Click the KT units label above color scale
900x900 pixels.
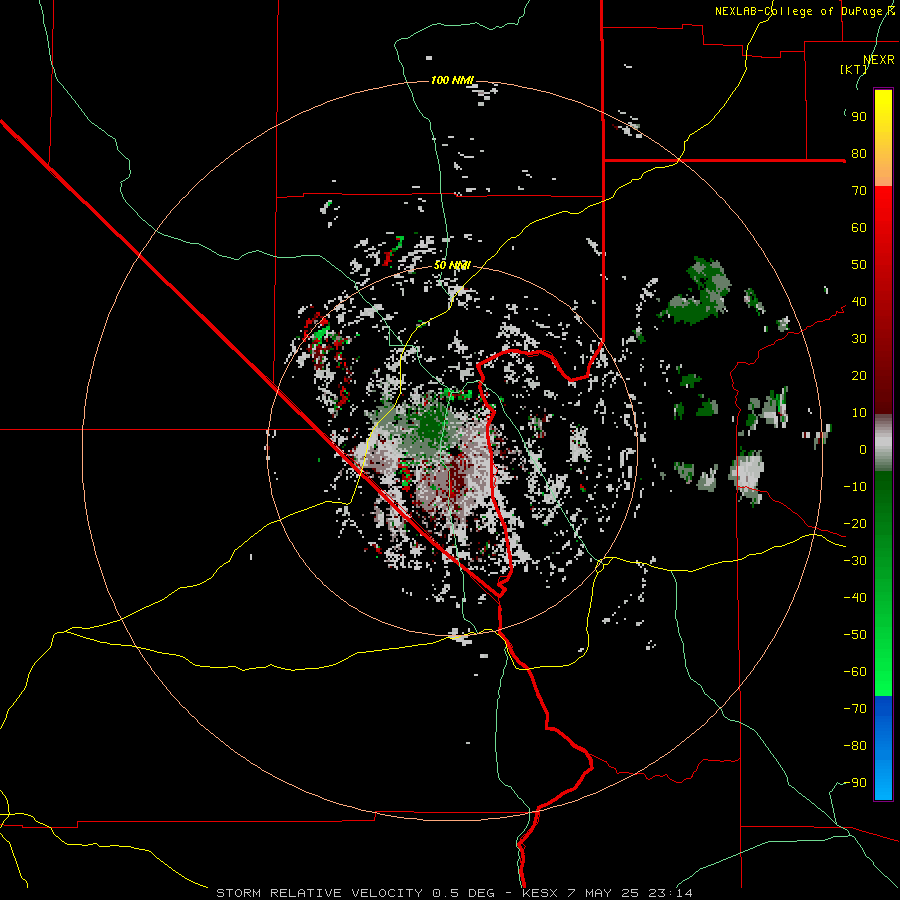point(854,69)
